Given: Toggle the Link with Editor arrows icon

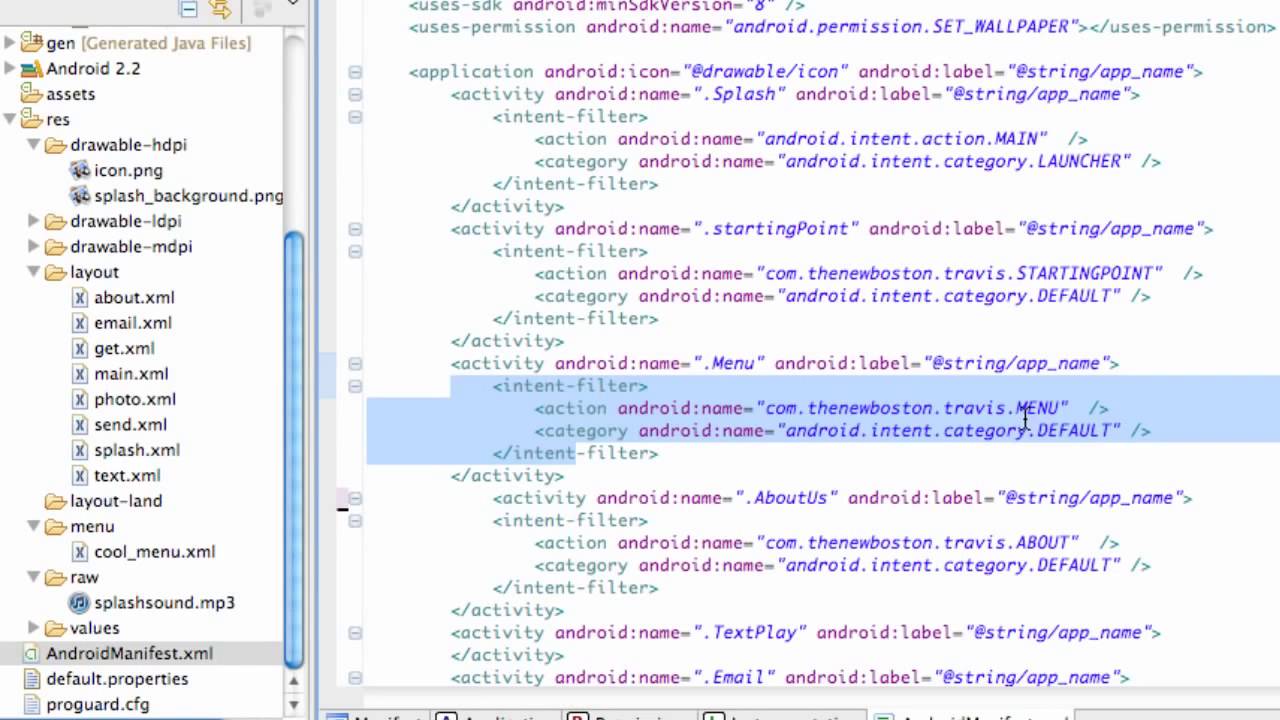Looking at the screenshot, I should point(220,8).
